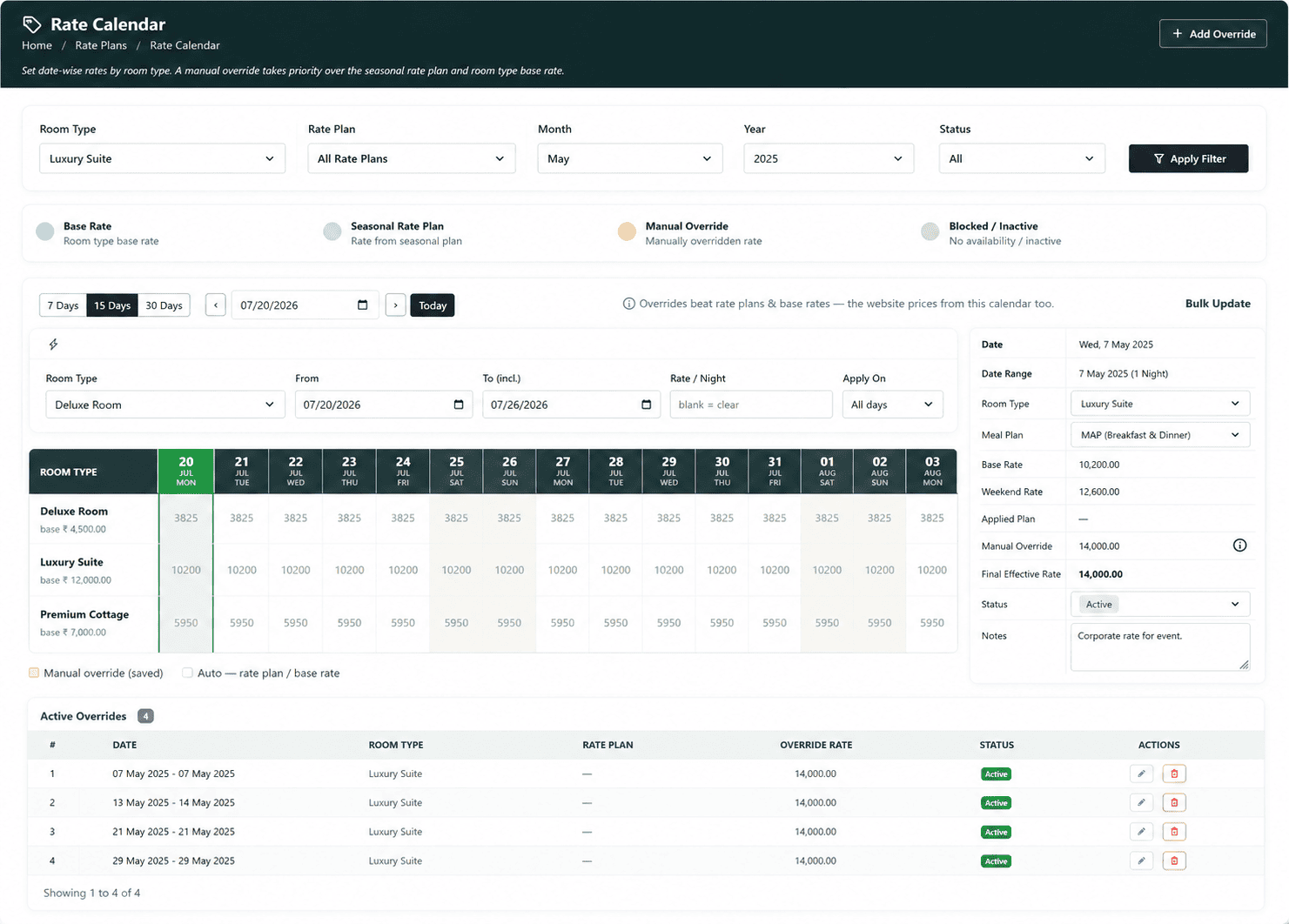Click the lightning bolt quick-update icon
The image size is (1289, 924).
point(54,345)
